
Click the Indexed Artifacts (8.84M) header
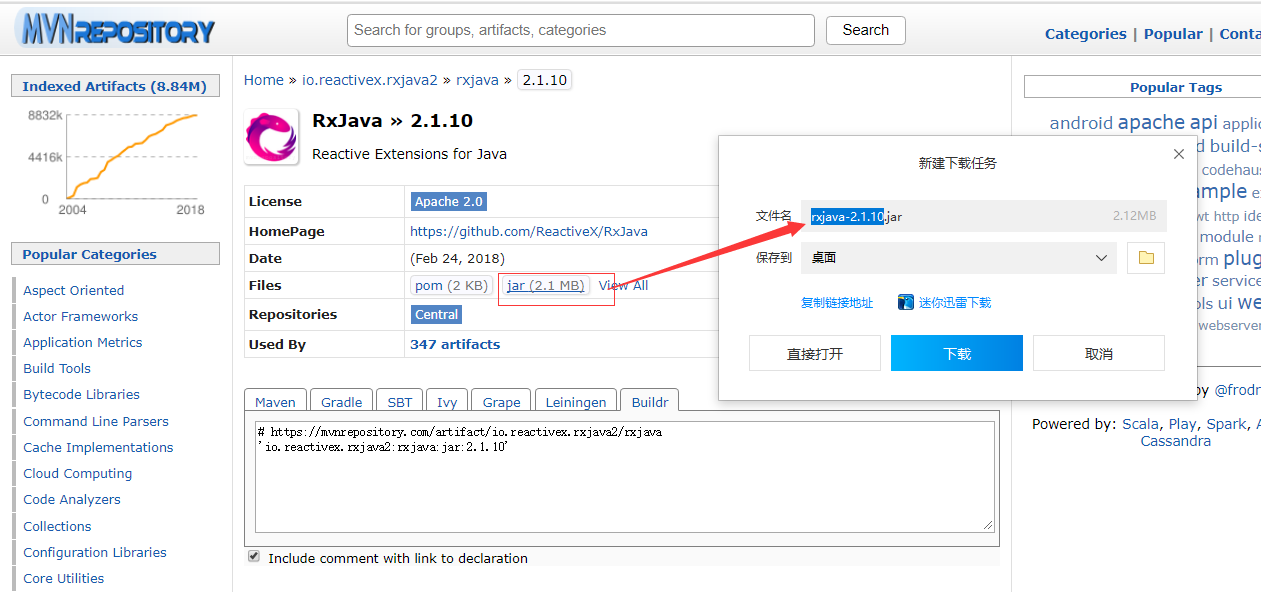[115, 86]
